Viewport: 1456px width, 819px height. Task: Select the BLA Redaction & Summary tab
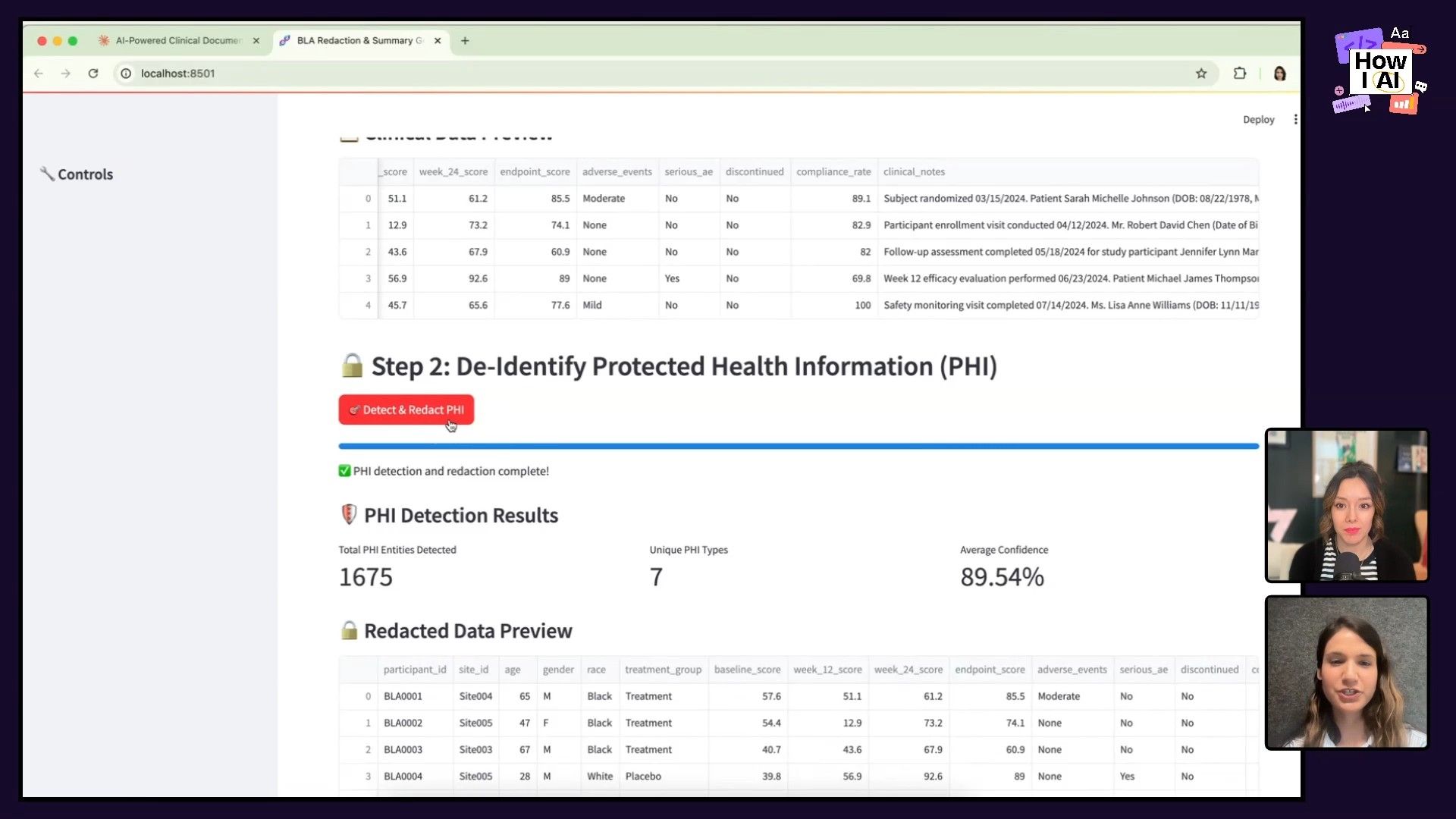click(360, 41)
